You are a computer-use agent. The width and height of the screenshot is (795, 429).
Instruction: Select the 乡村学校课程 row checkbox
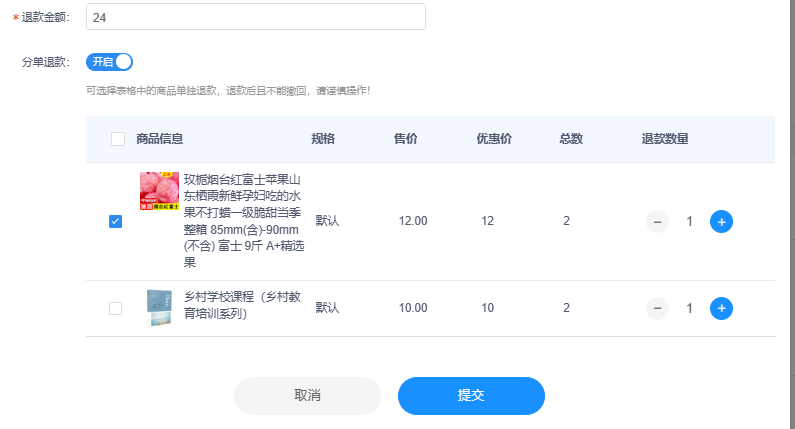click(x=115, y=308)
